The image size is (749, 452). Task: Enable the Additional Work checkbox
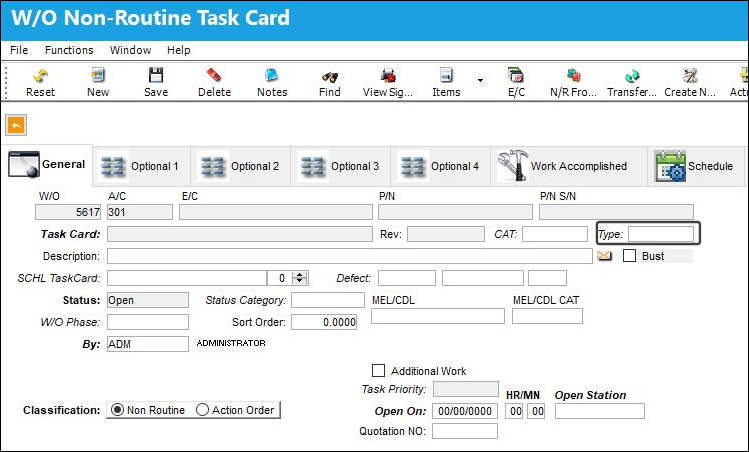tap(378, 371)
